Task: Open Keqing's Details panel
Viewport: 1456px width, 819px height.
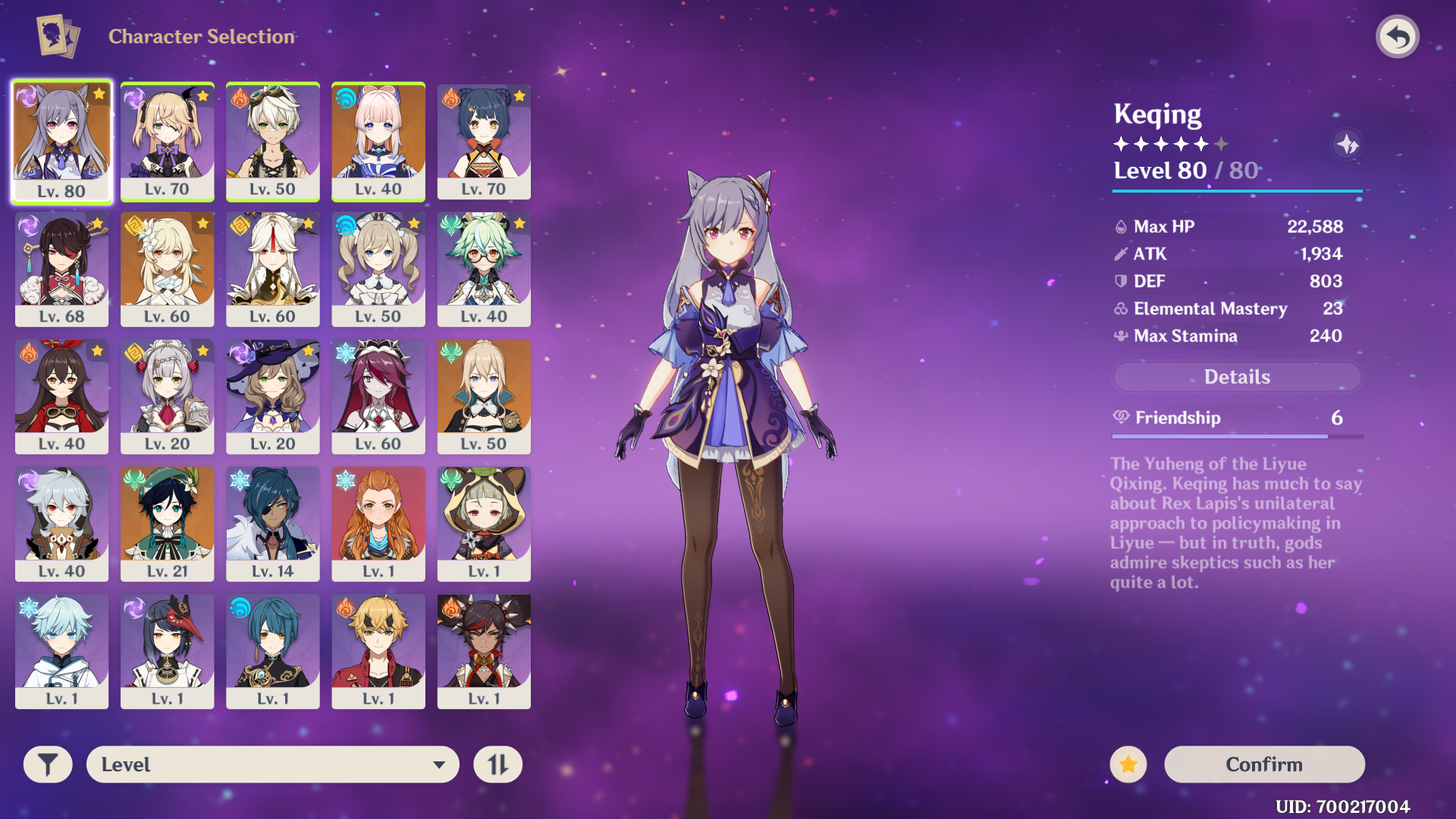Action: click(x=1237, y=377)
